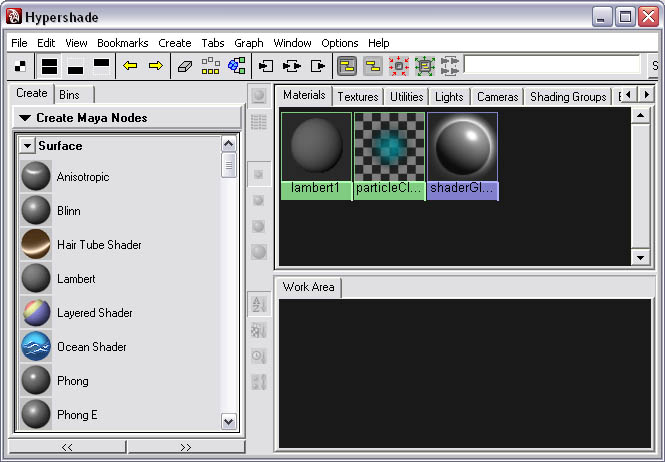Collapse the Surface category arrow
Viewport: 665px width, 462px height.
pos(27,146)
